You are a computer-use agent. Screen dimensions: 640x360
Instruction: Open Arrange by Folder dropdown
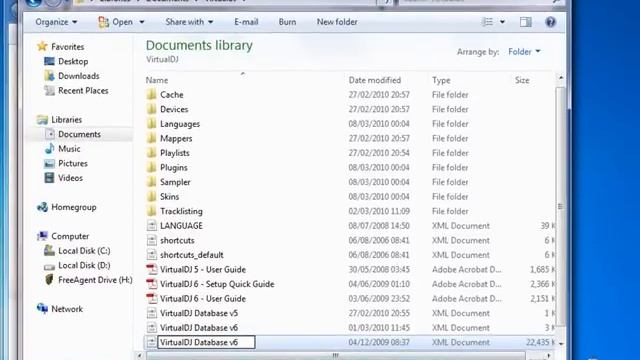point(524,52)
